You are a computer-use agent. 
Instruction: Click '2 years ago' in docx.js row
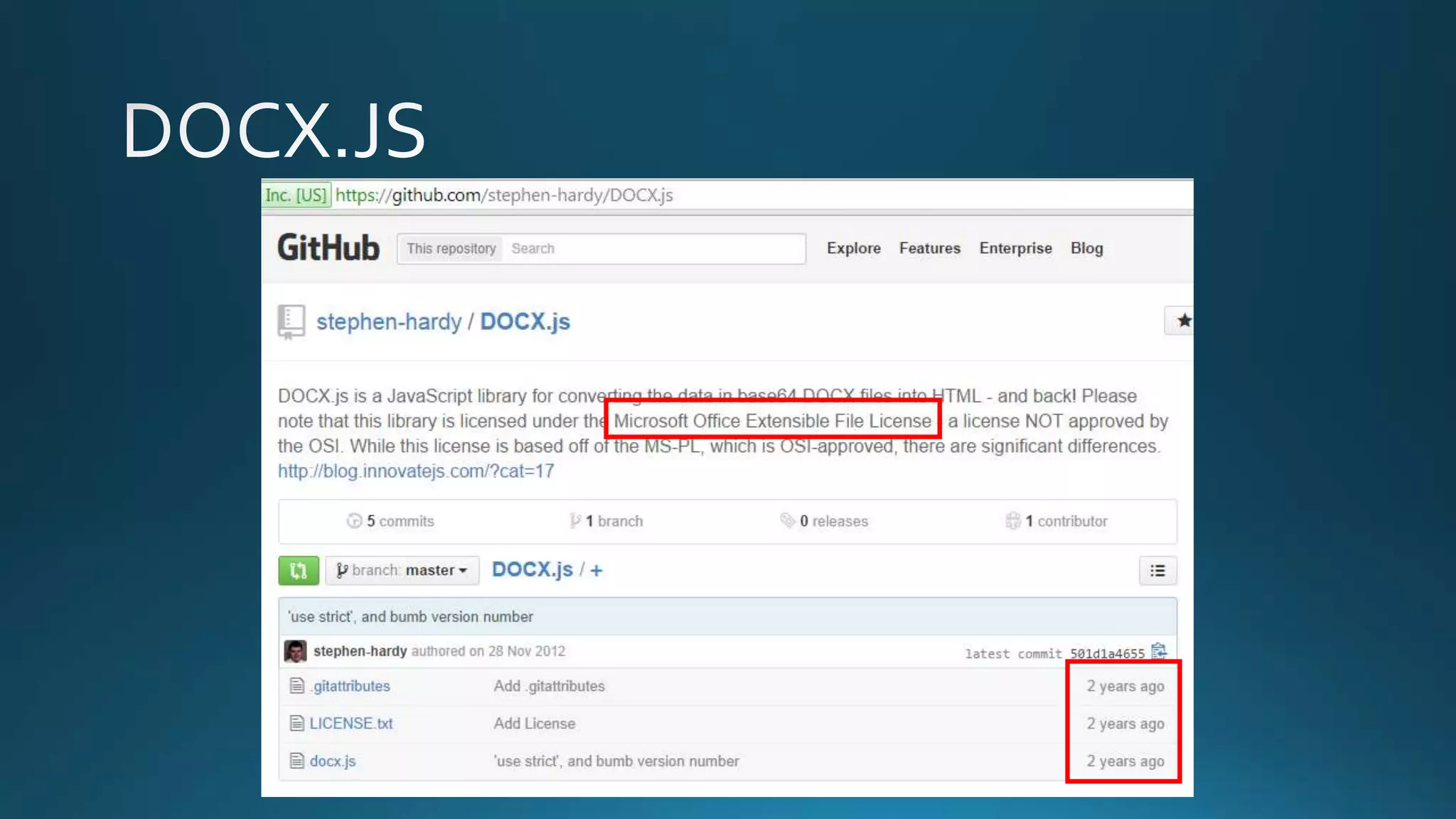(1125, 761)
